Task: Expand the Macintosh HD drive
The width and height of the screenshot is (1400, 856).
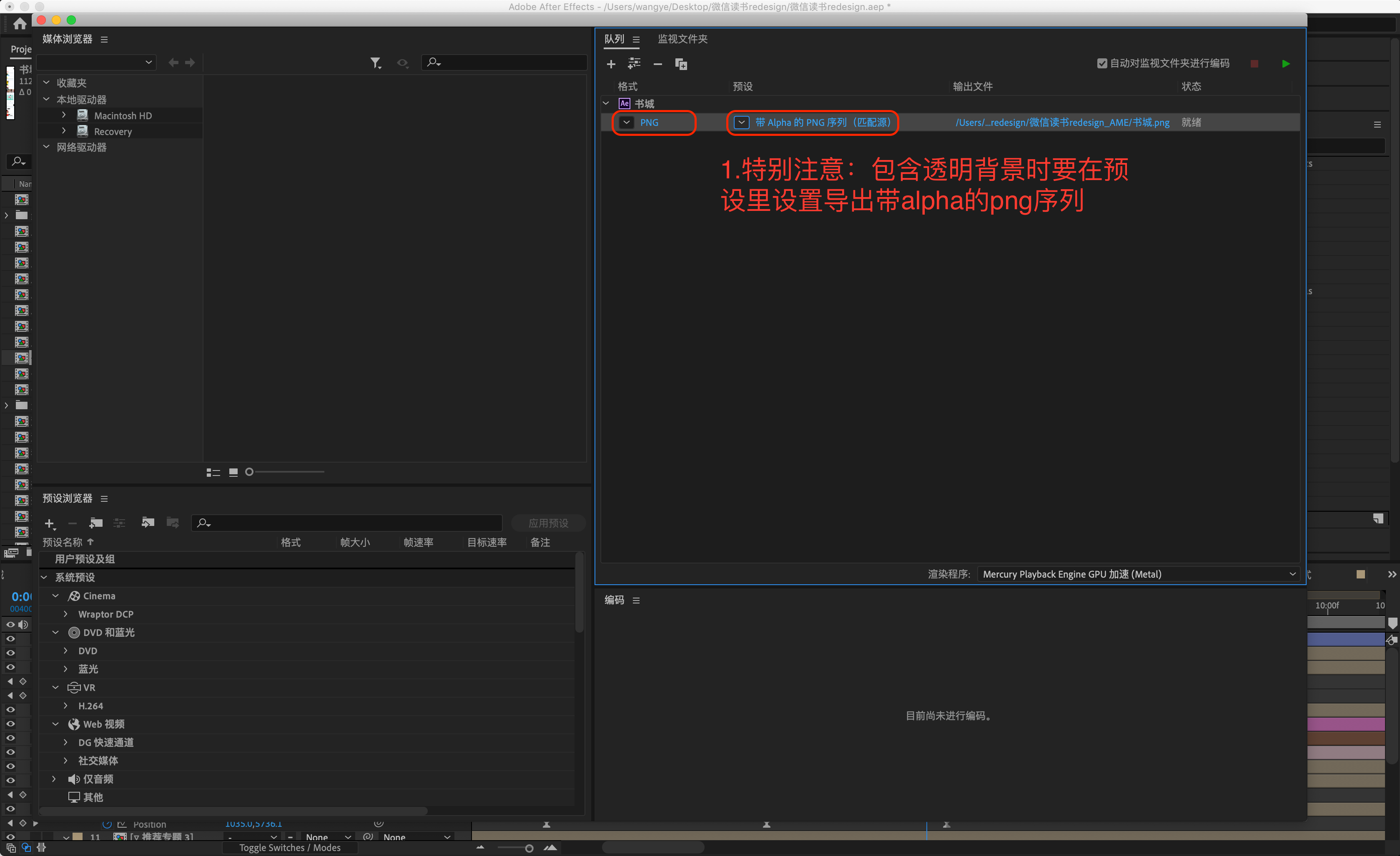Action: (64, 115)
